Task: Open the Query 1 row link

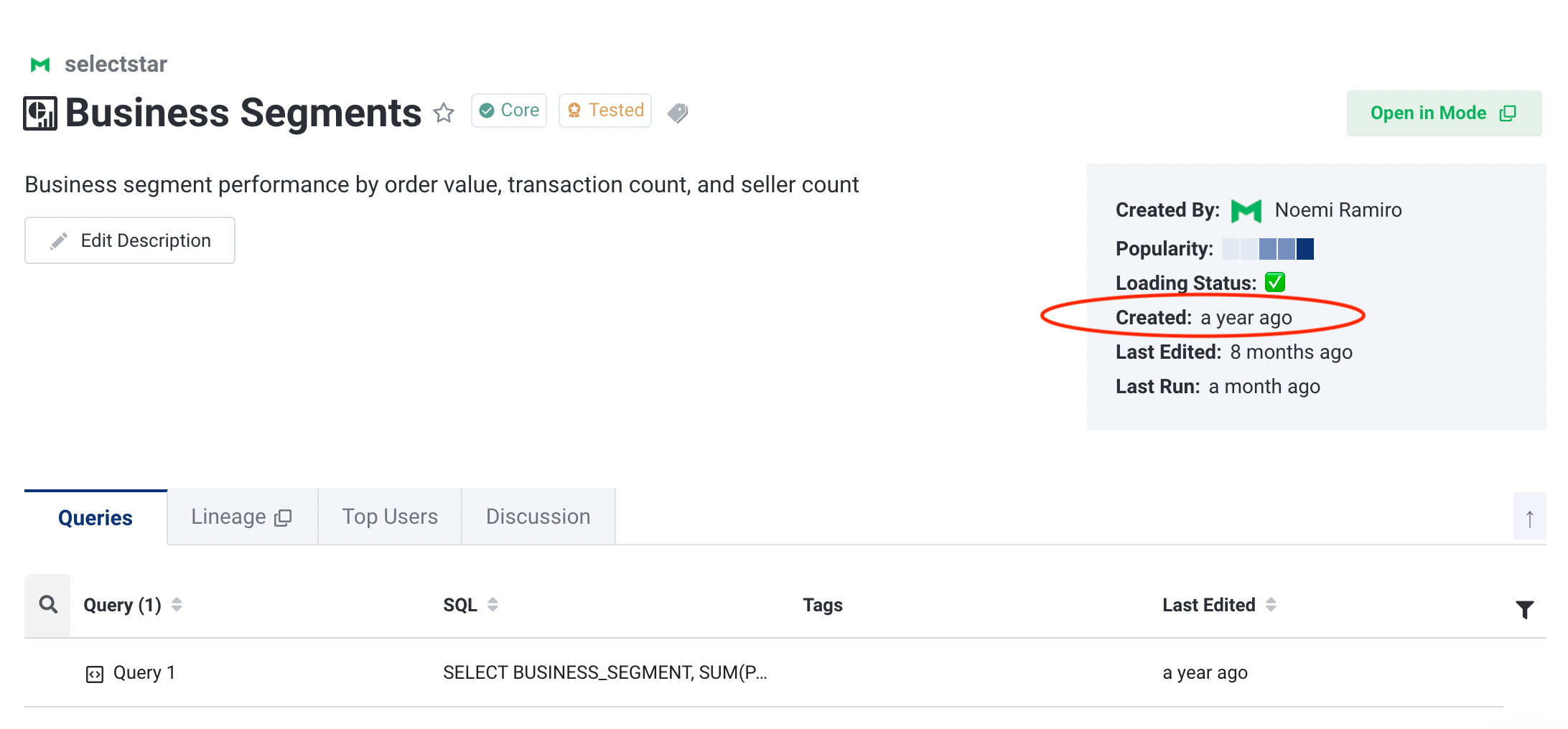Action: [144, 673]
